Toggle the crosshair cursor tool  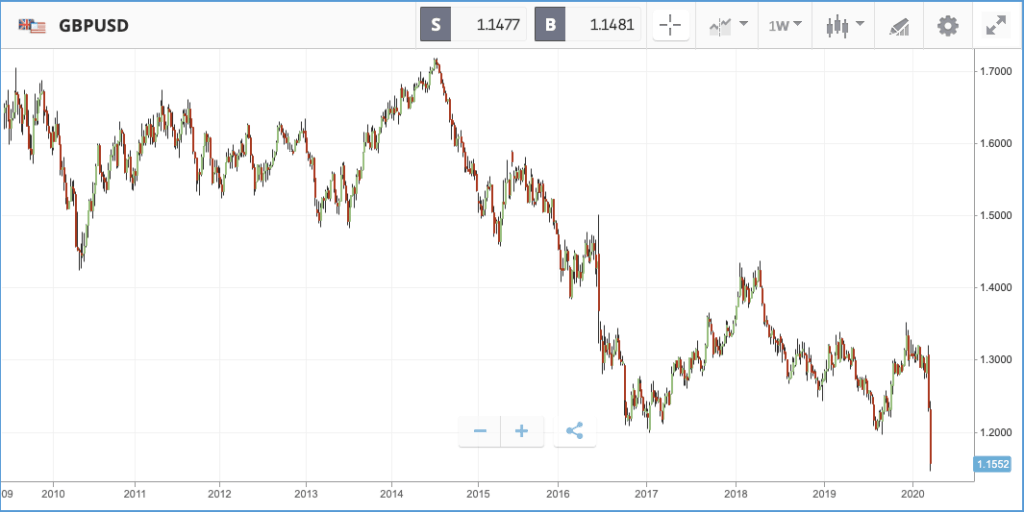point(671,26)
